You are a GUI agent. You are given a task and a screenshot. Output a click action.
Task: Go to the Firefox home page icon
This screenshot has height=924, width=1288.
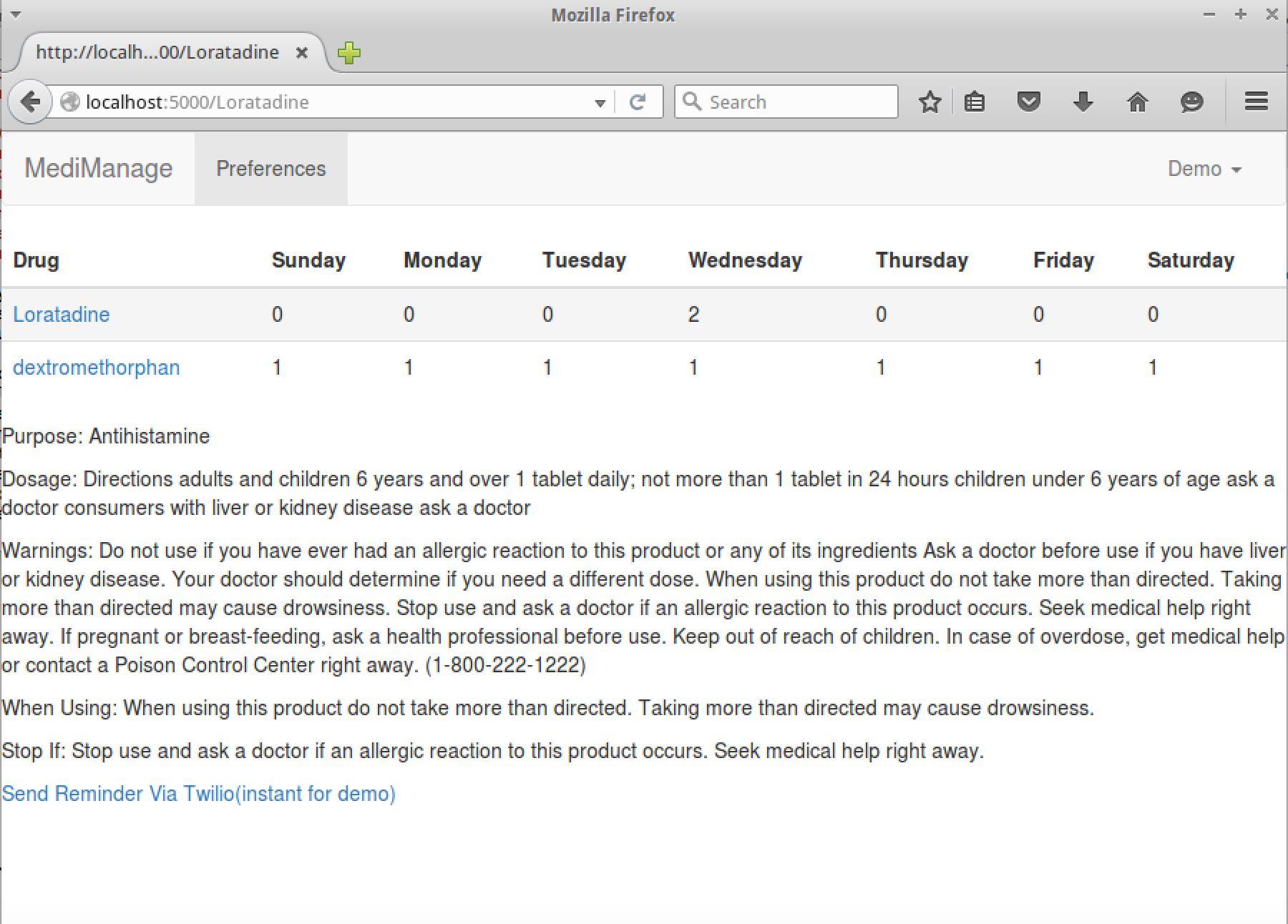pyautogui.click(x=1137, y=102)
